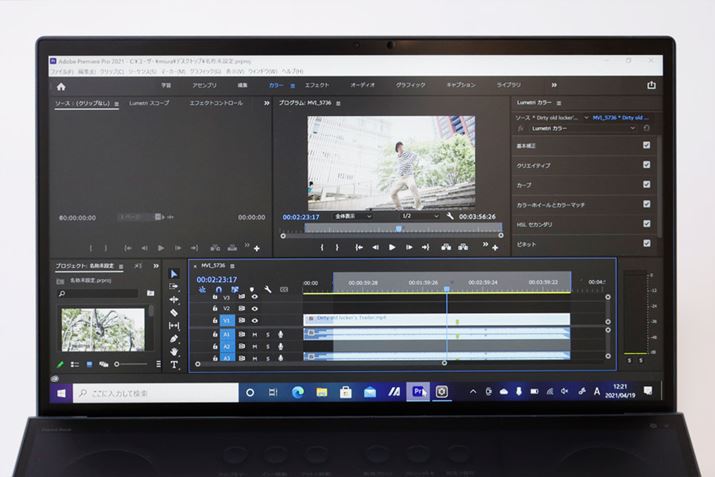
Task: Open Premiere Pro from the Windows taskbar
Action: tap(420, 392)
